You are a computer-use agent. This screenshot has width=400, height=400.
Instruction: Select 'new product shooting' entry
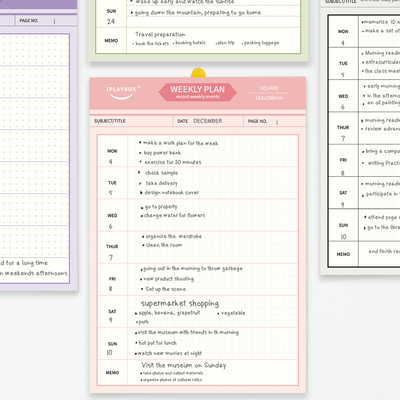[x=169, y=279]
